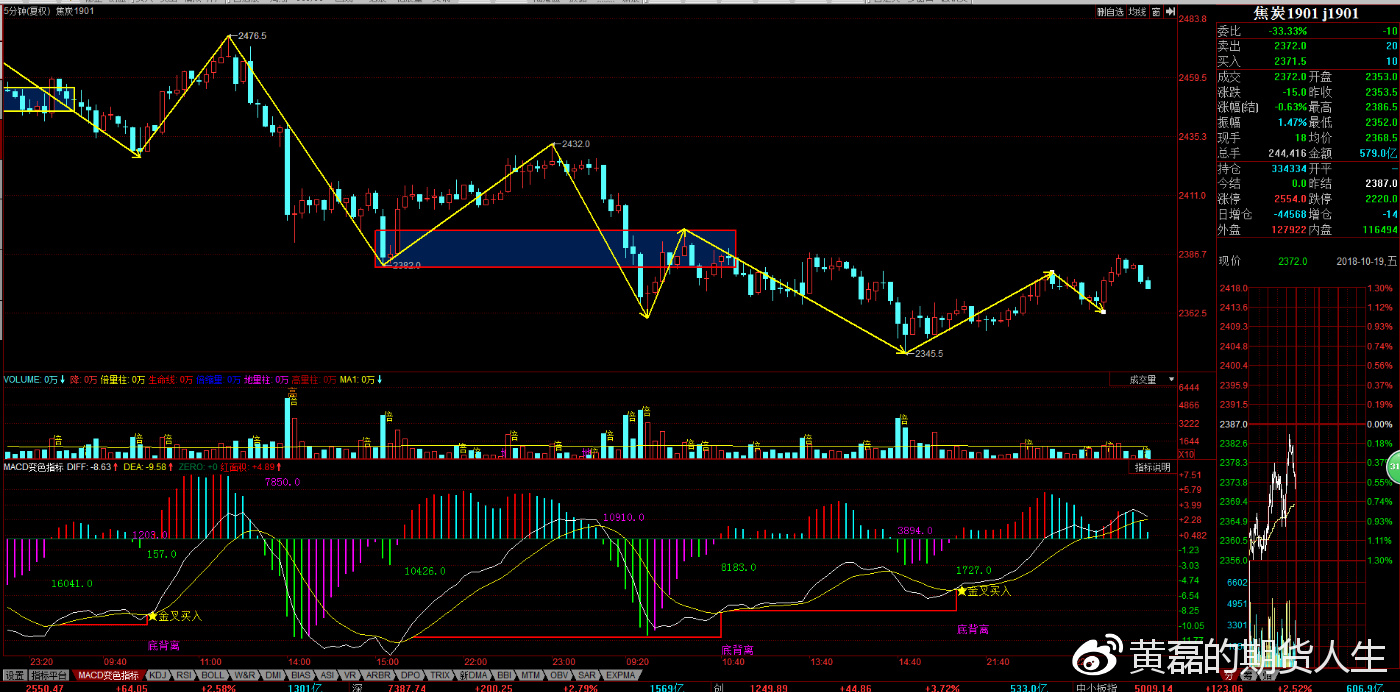Click the second 金叉买入 star marker near 21:40
The image size is (1400, 692).
(962, 591)
